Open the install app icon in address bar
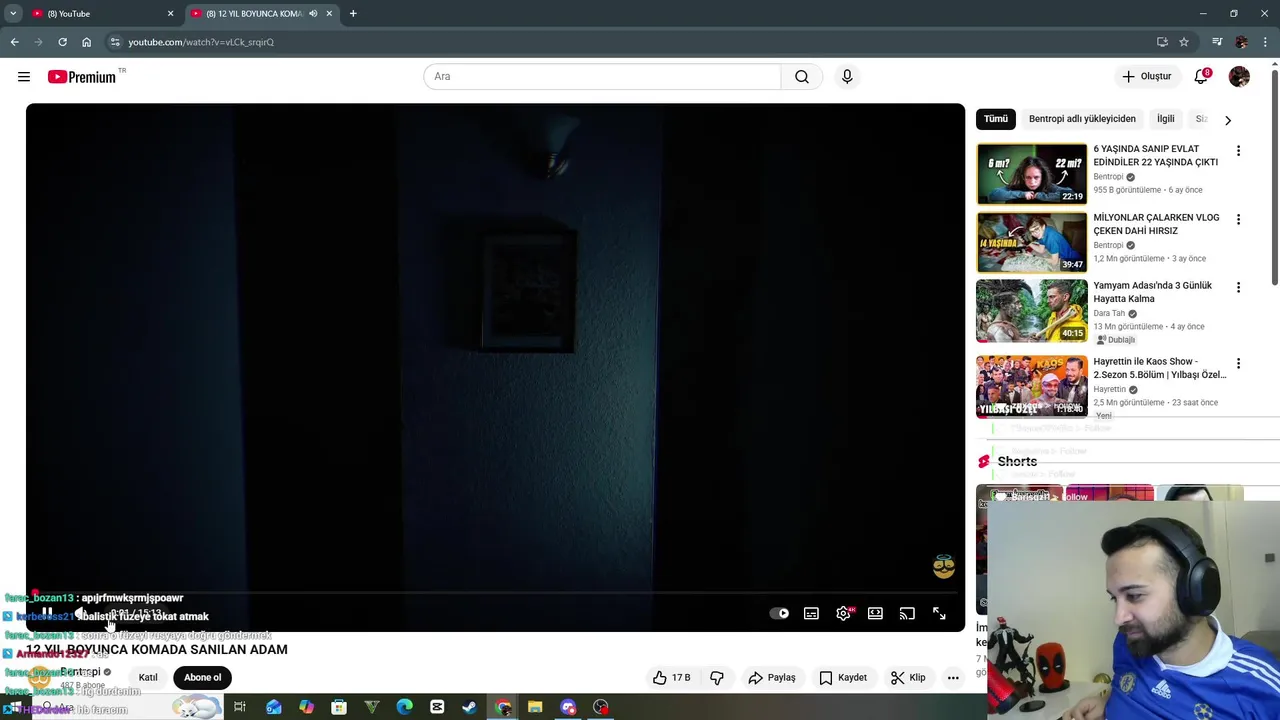The height and width of the screenshot is (720, 1280). tap(1162, 42)
